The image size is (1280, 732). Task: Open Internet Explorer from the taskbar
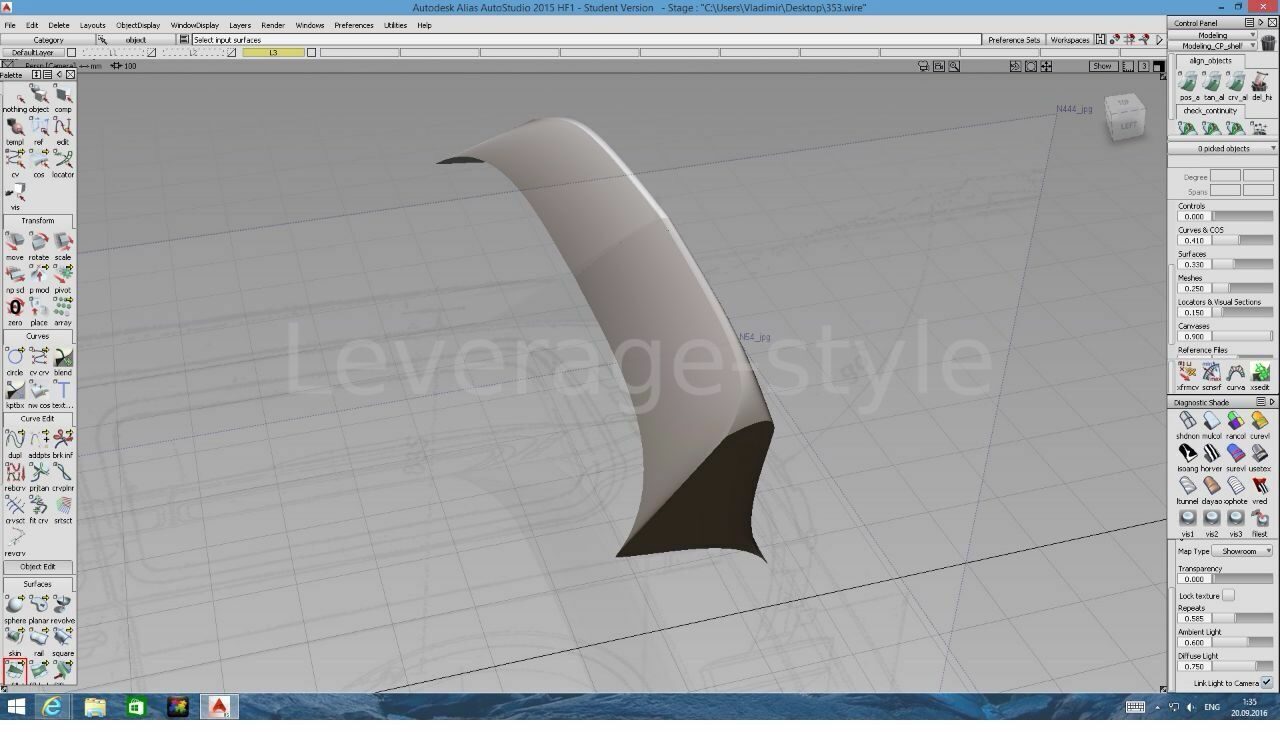point(52,707)
